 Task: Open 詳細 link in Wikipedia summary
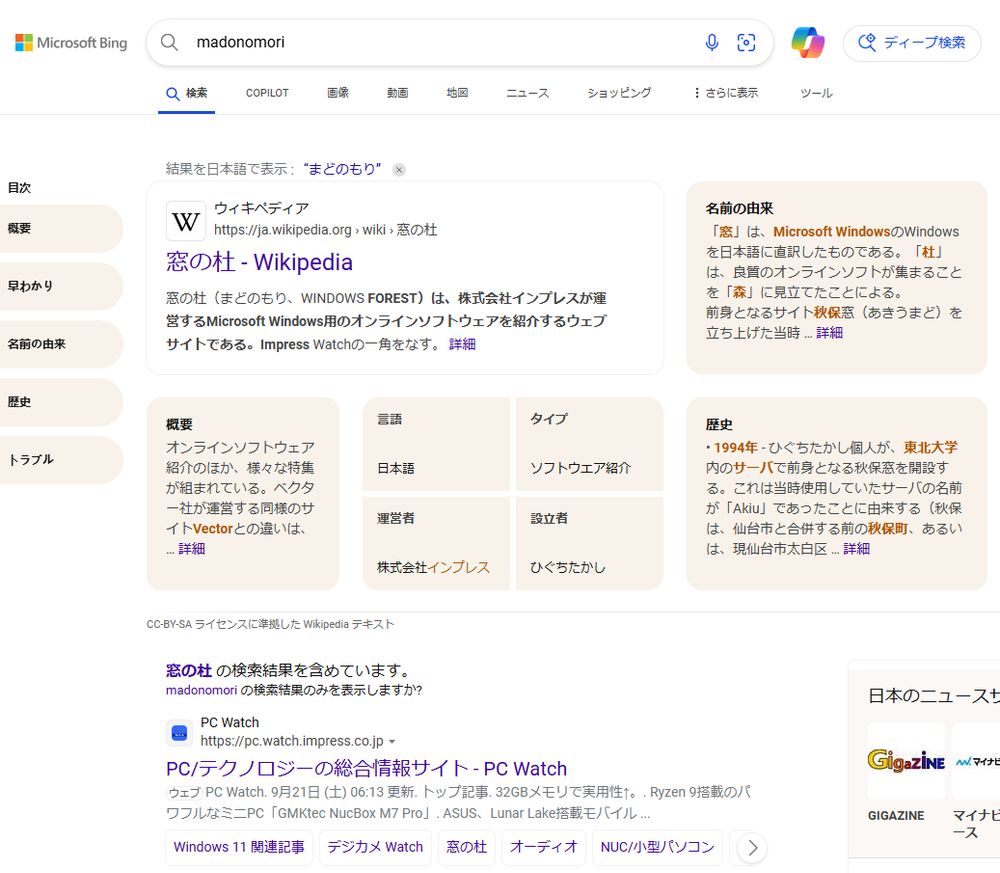462,344
